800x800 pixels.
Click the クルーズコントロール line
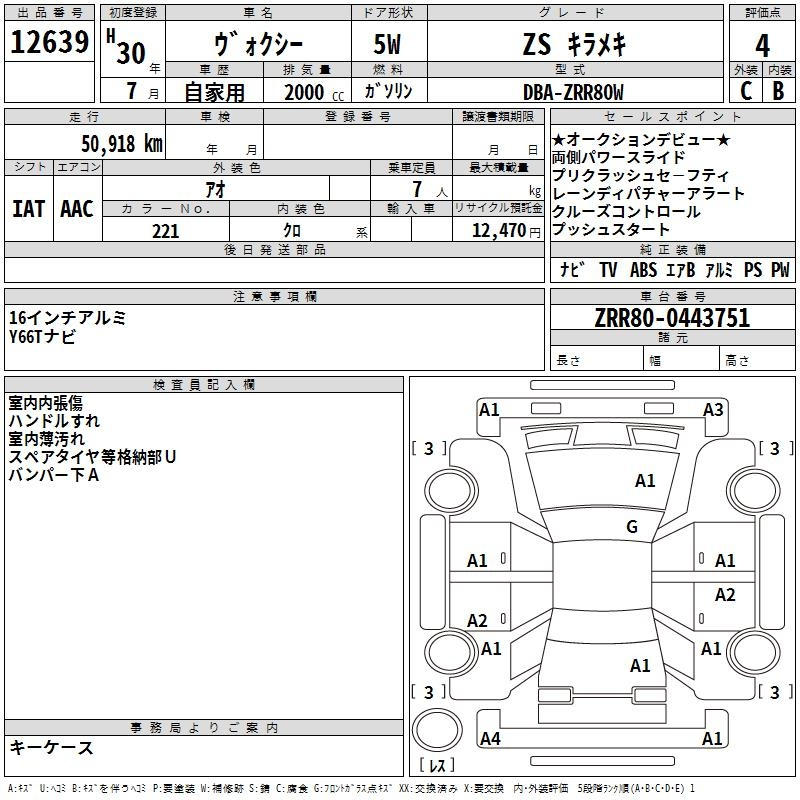click(x=626, y=211)
